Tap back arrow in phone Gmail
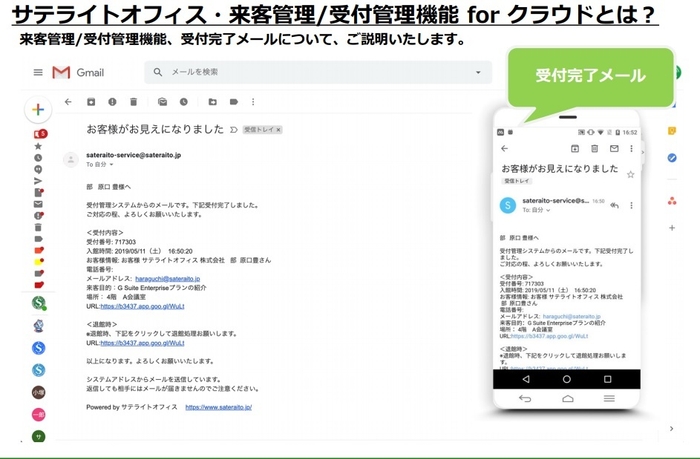Viewport: 700px width, 459px height. tap(504, 149)
